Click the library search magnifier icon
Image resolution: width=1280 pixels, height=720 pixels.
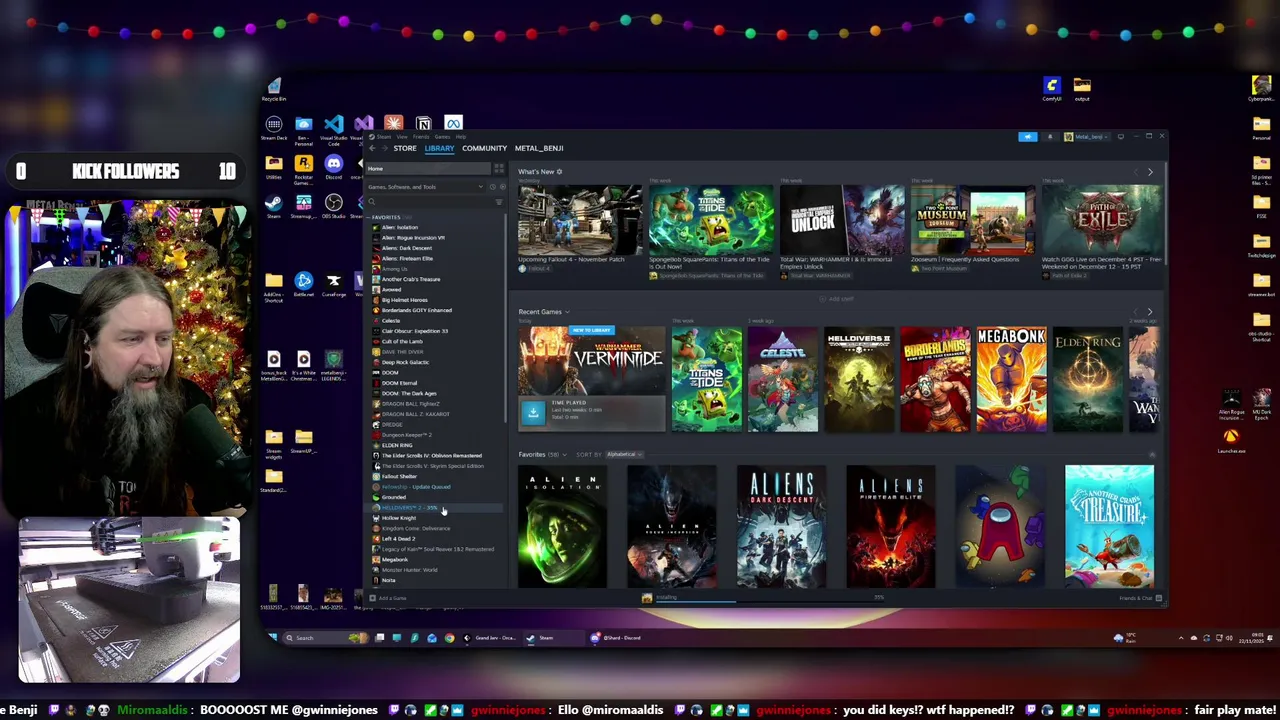pyautogui.click(x=372, y=202)
